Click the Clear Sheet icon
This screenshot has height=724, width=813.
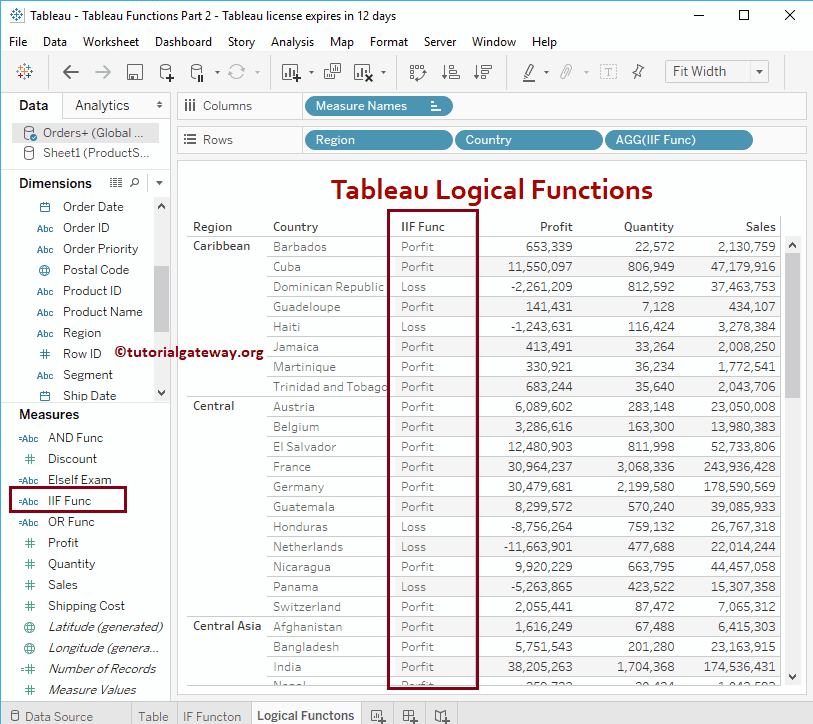pos(362,72)
